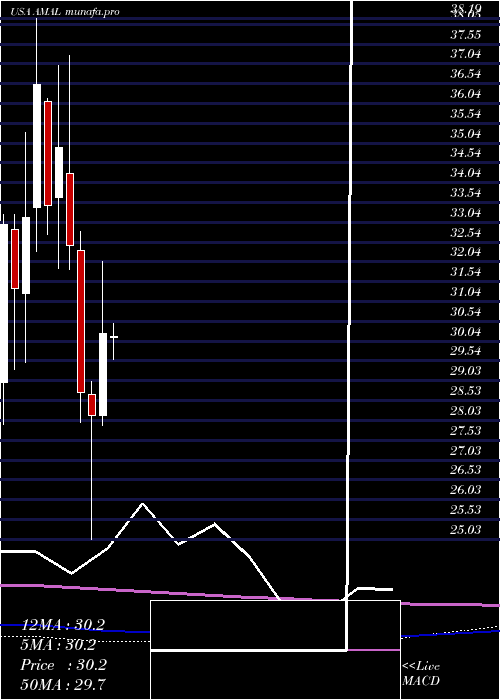Click the 36.54 price axis label
500x700 pixels.
(x=465, y=74)
